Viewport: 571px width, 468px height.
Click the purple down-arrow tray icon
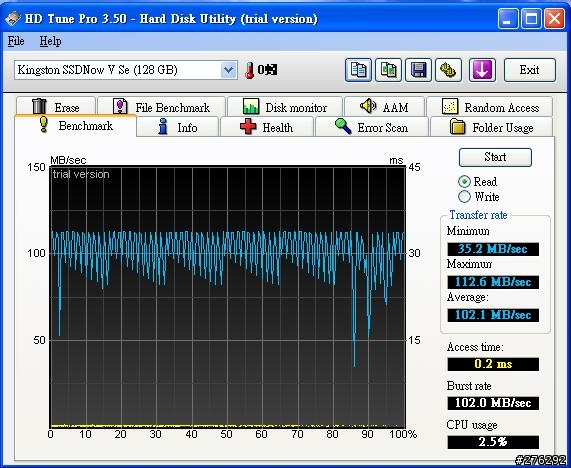pos(482,70)
